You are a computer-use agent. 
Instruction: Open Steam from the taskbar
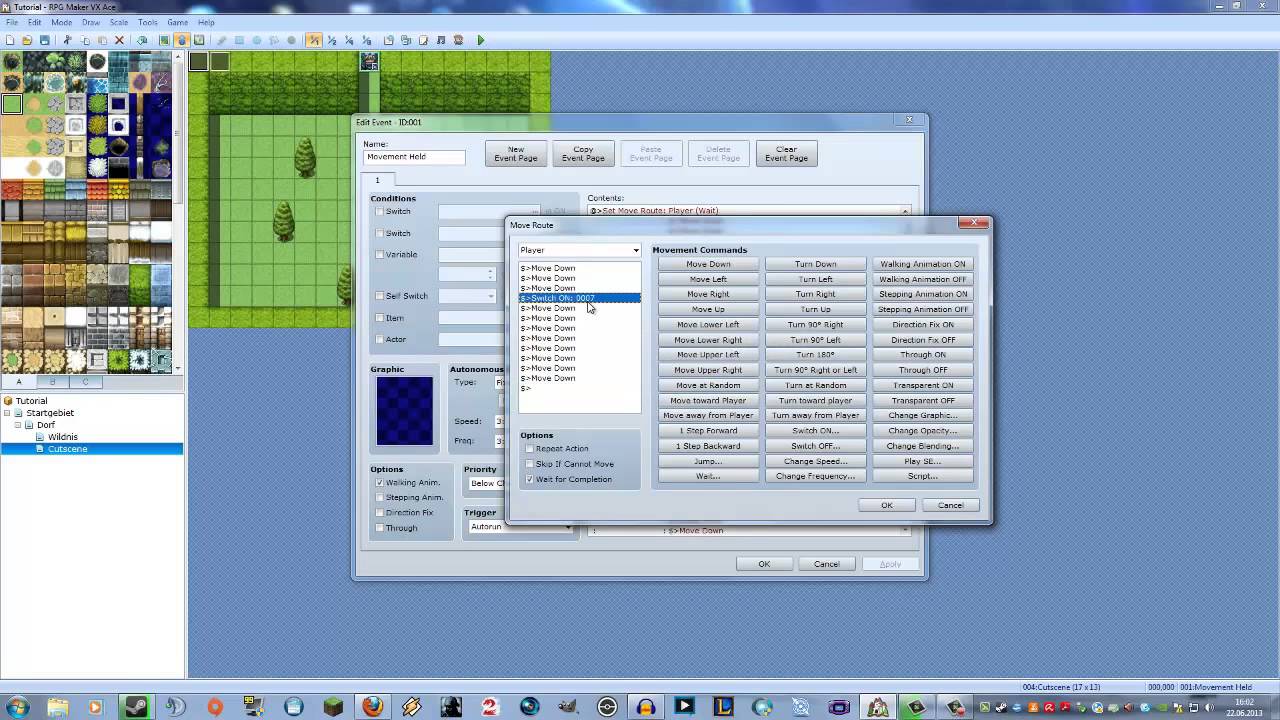point(136,707)
